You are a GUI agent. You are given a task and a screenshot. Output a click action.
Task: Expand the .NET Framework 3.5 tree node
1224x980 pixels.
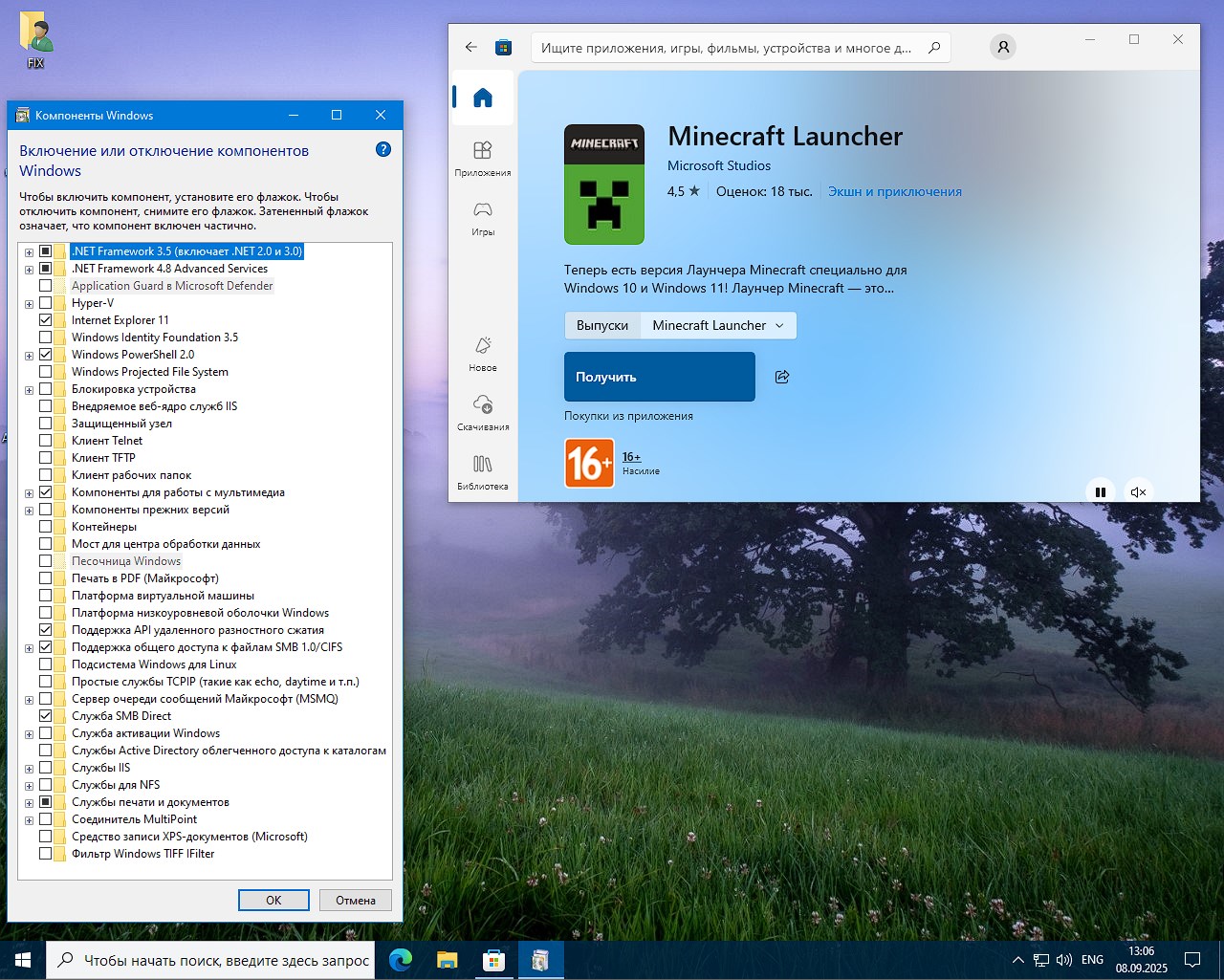point(29,252)
